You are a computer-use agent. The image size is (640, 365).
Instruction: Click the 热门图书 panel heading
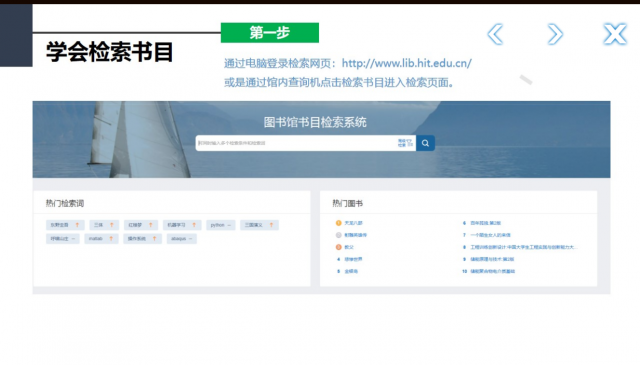(x=347, y=203)
